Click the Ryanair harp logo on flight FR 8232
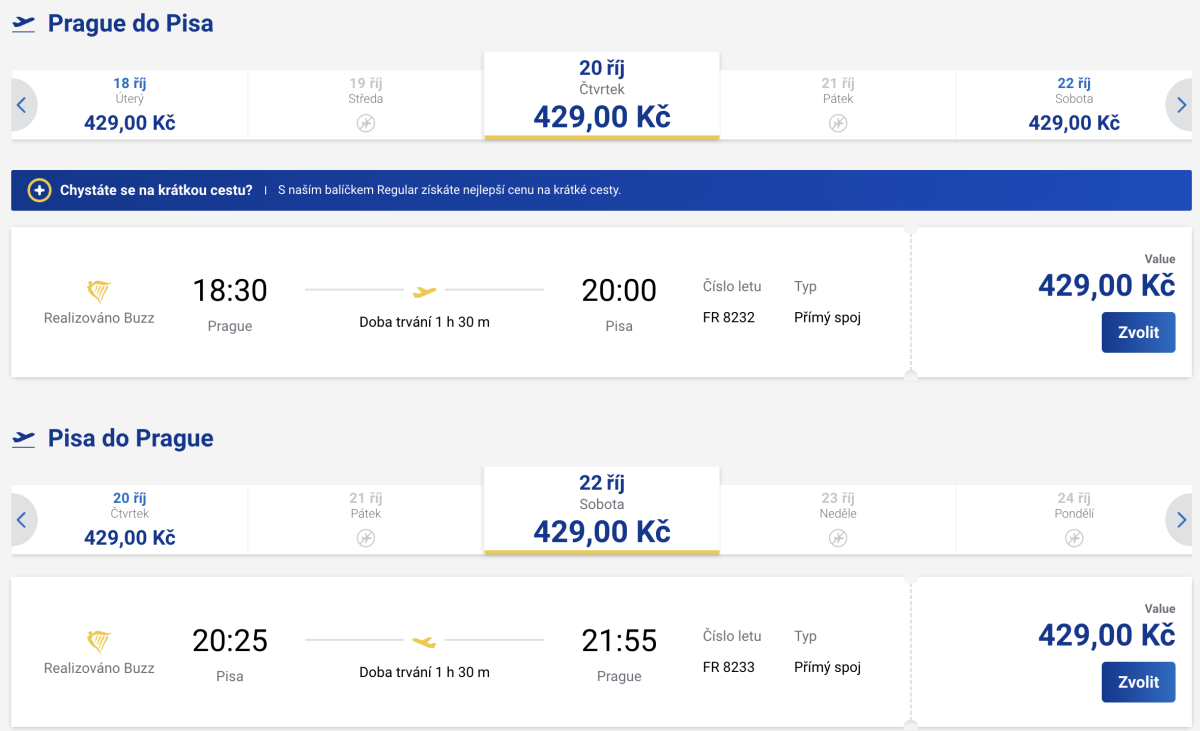This screenshot has height=731, width=1200. 99,292
